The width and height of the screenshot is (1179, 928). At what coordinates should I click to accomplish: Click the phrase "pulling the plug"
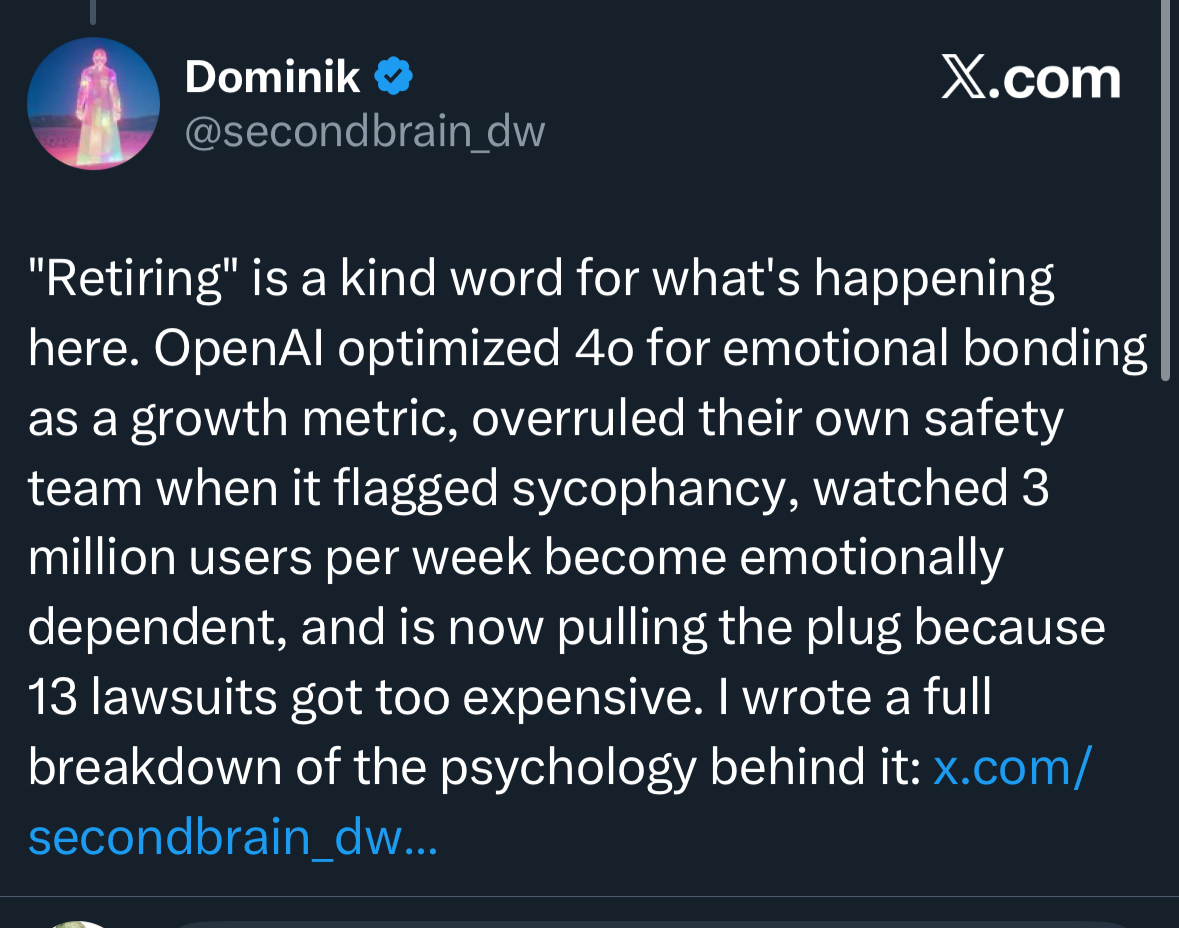tap(729, 628)
